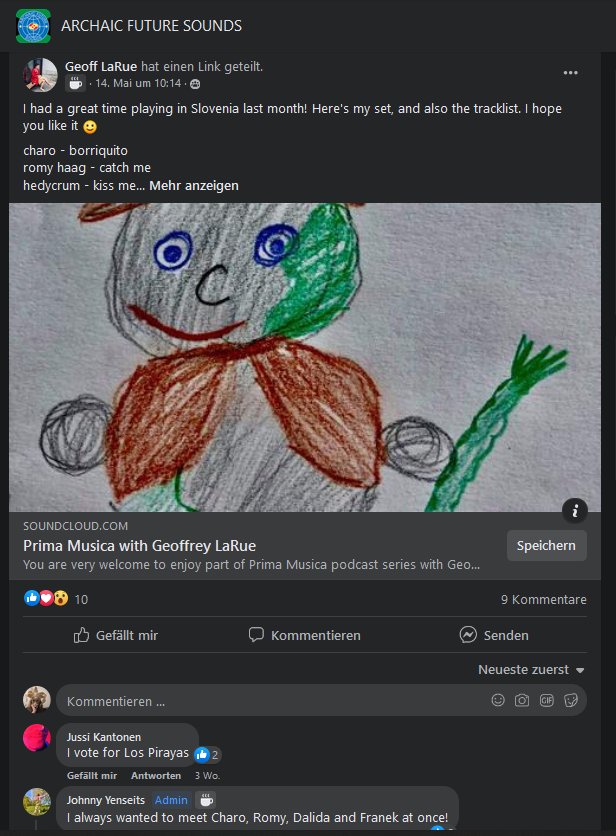
Task: Click Senden to share via Messenger
Action: (494, 635)
